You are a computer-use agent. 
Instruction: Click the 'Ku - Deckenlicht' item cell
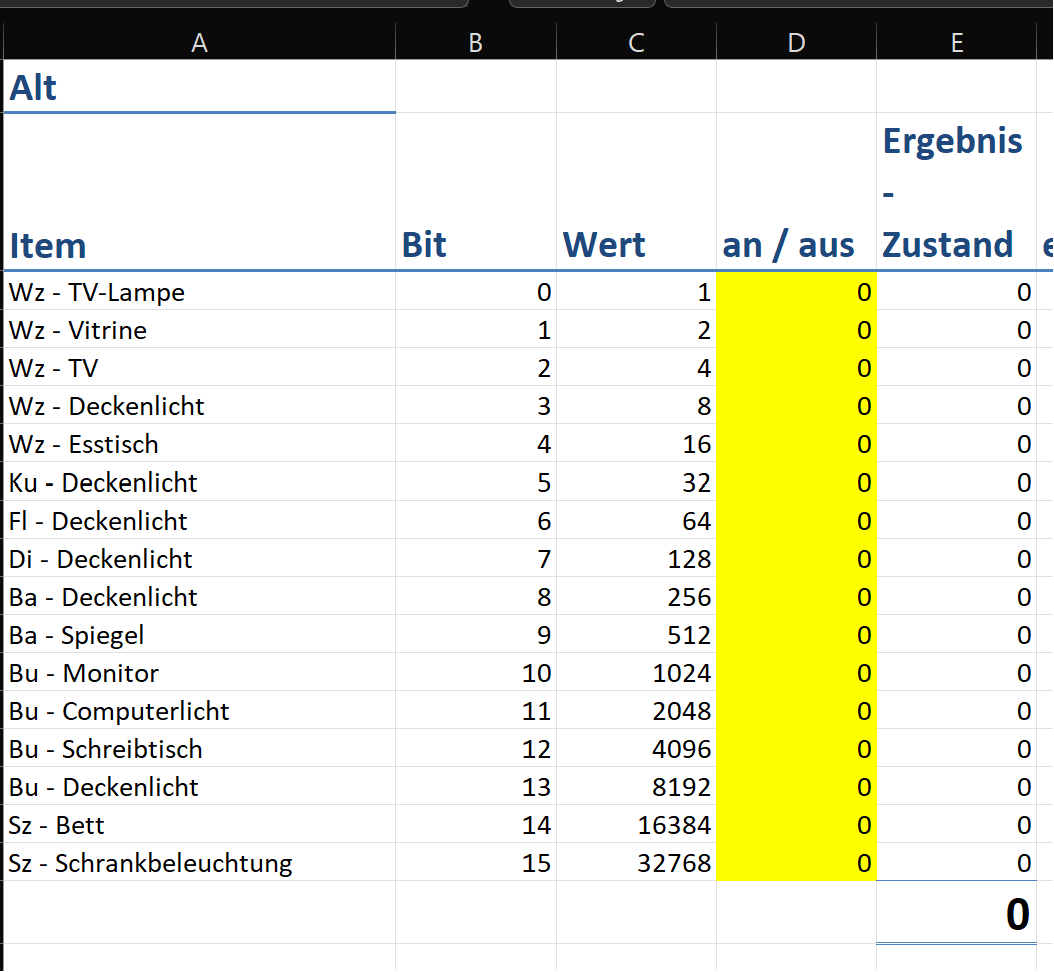click(x=199, y=483)
